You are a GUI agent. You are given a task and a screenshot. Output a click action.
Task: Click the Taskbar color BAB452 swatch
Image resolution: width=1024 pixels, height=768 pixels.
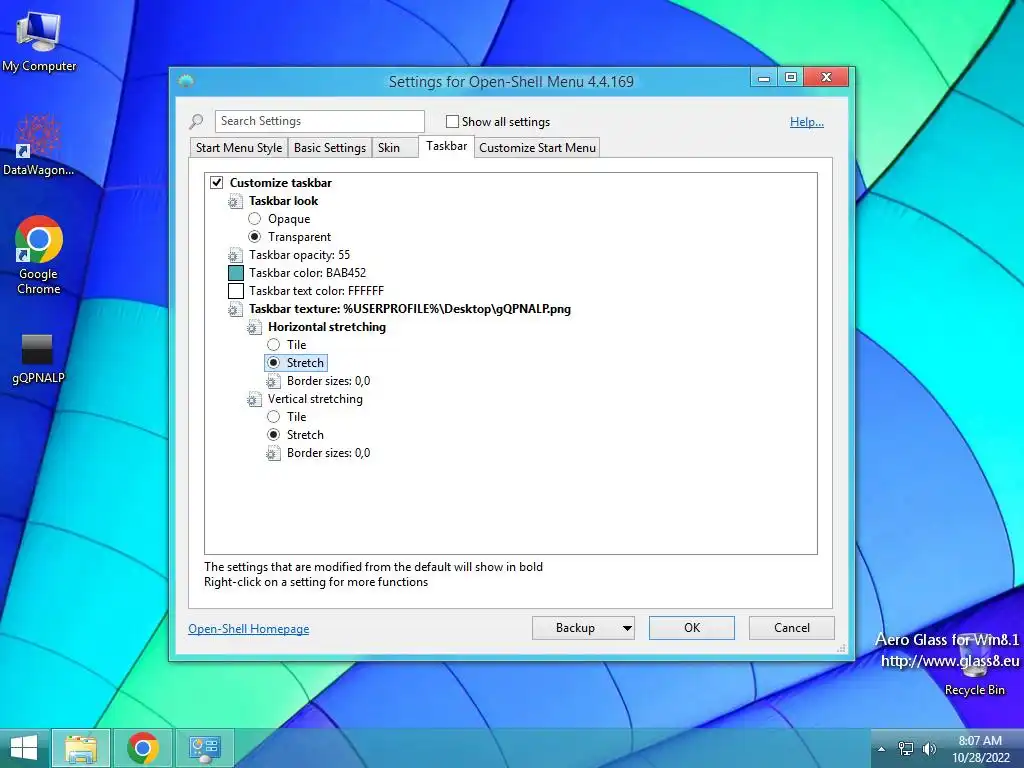(236, 273)
